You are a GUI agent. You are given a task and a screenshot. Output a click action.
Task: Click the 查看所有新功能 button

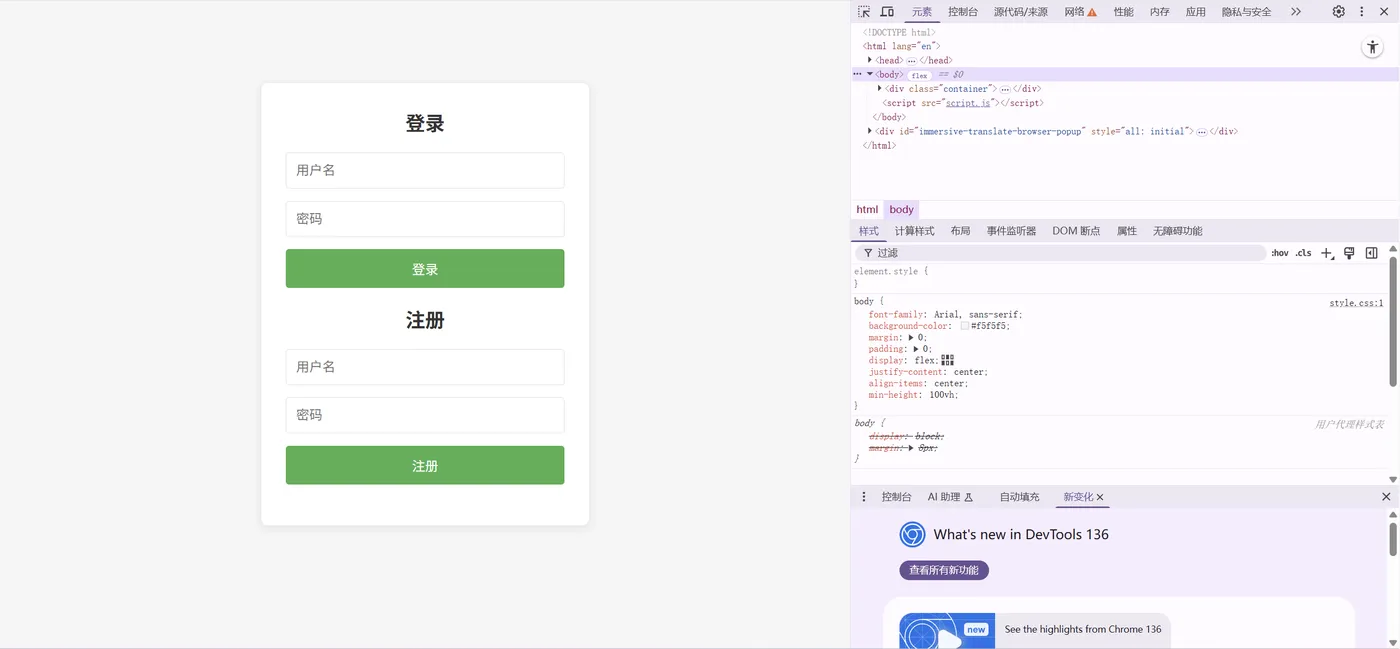point(944,570)
